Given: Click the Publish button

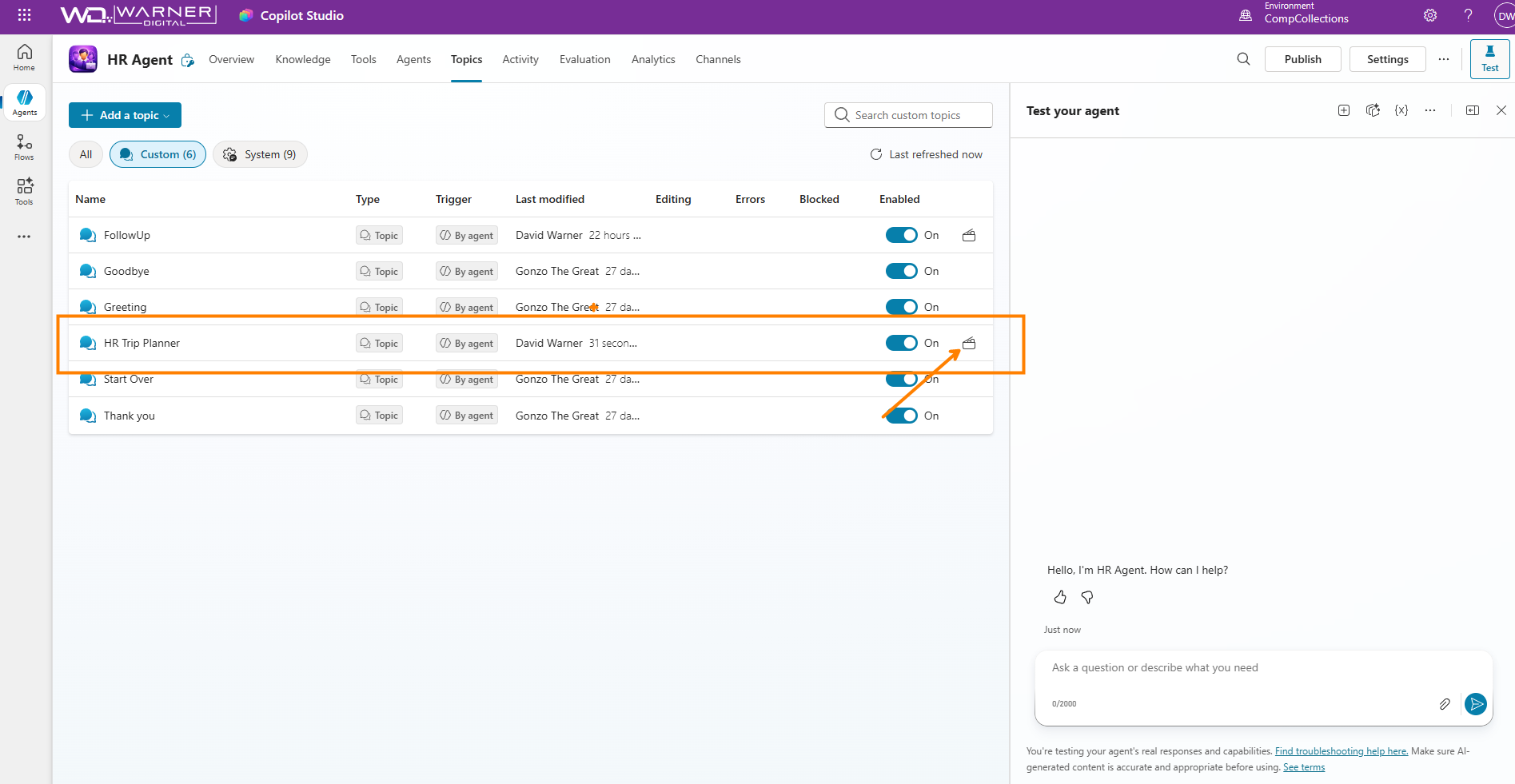Looking at the screenshot, I should click(x=1302, y=59).
